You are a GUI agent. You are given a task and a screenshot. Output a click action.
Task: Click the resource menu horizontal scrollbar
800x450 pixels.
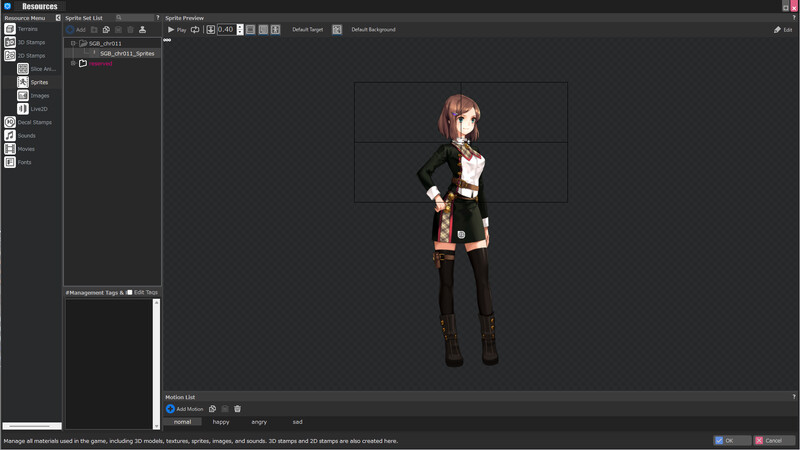32,426
